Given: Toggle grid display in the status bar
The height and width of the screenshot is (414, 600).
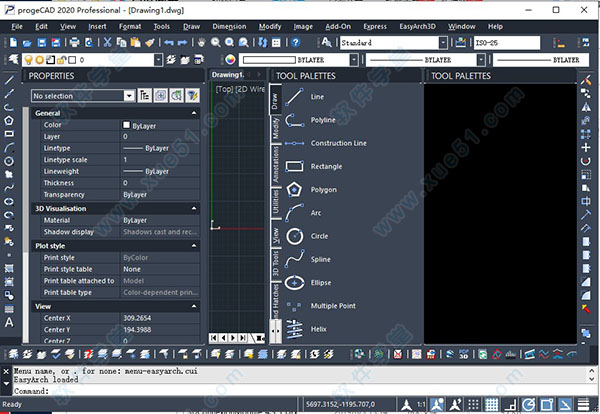Looking at the screenshot, I should pos(492,404).
